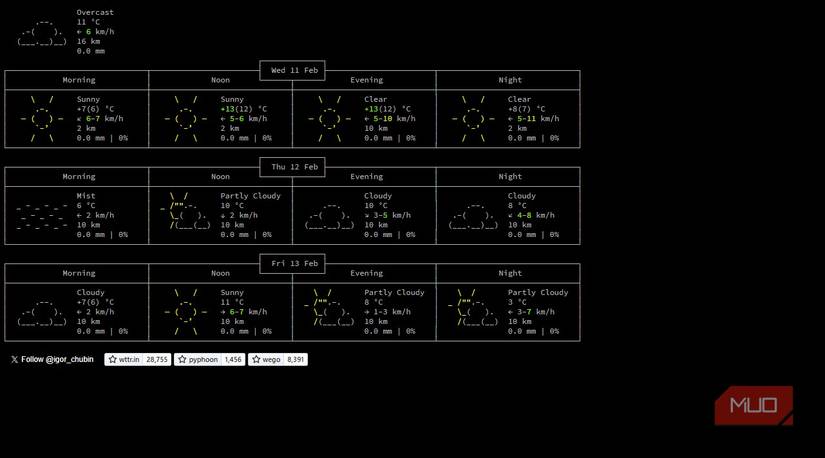The height and width of the screenshot is (458, 825).
Task: Click the Thu 12 Feb Evening cloud icon
Action: [329, 215]
